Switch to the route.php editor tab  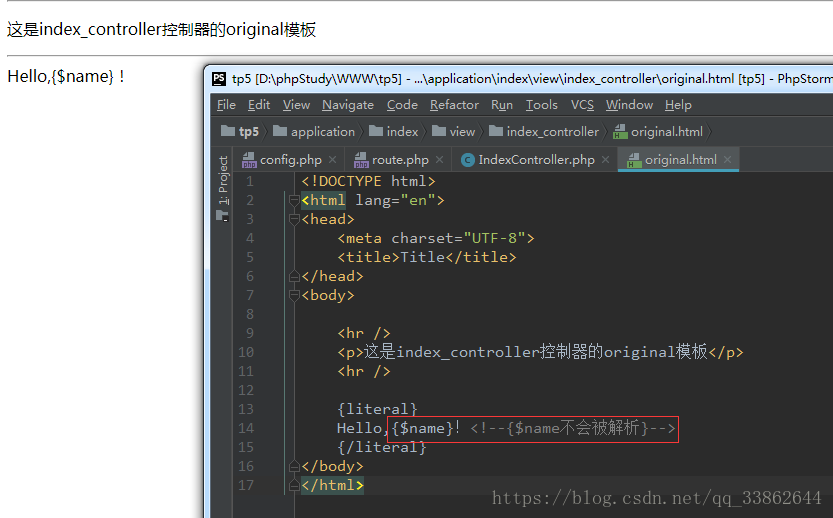tap(400, 159)
